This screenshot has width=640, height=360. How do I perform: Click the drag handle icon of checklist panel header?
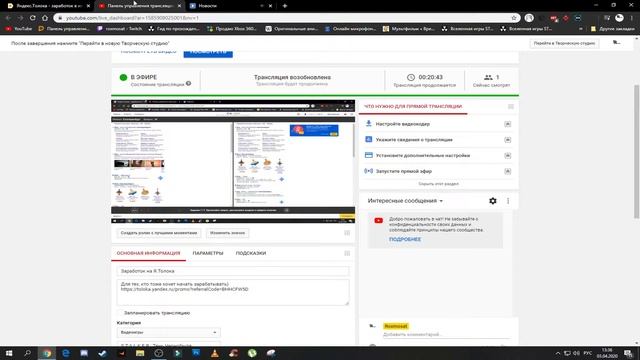[511, 107]
